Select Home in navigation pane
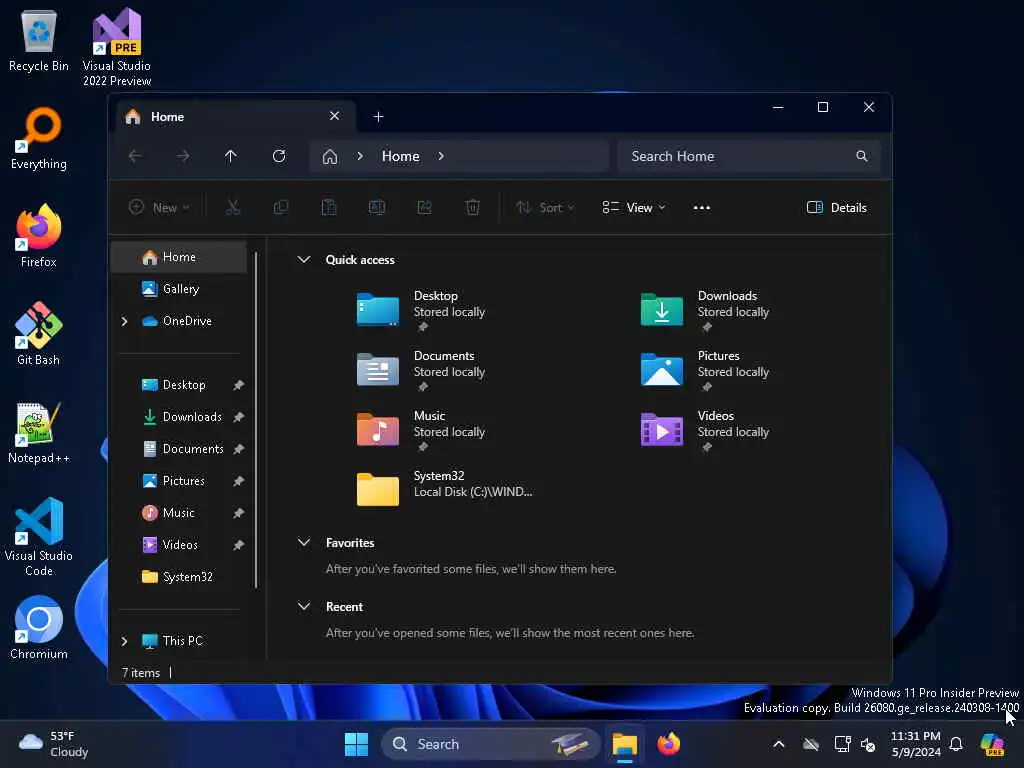The width and height of the screenshot is (1024, 768). pyautogui.click(x=178, y=257)
